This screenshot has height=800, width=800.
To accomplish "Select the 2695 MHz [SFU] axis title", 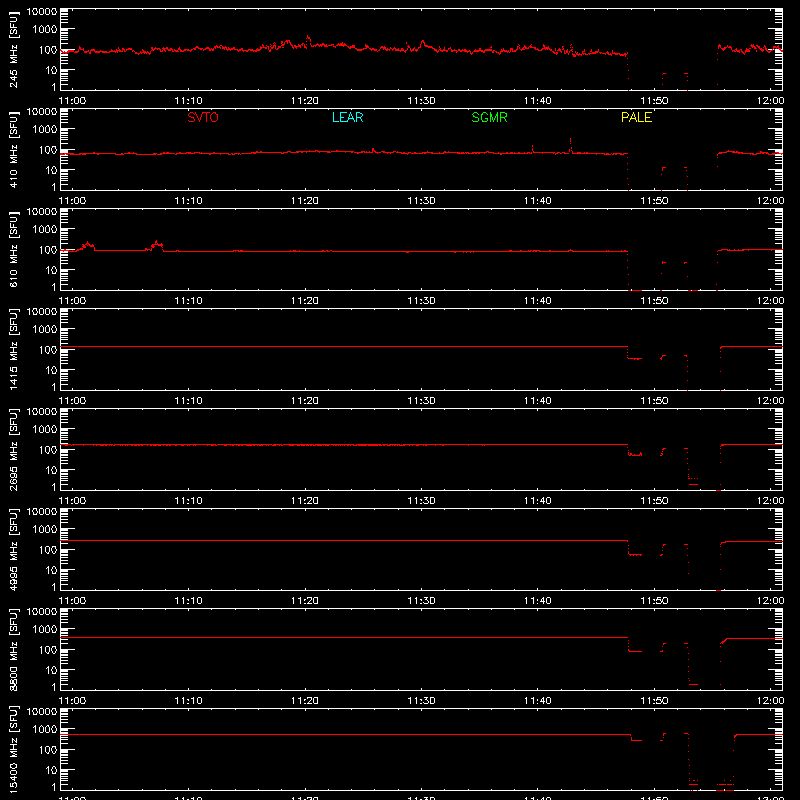I will [x=13, y=449].
